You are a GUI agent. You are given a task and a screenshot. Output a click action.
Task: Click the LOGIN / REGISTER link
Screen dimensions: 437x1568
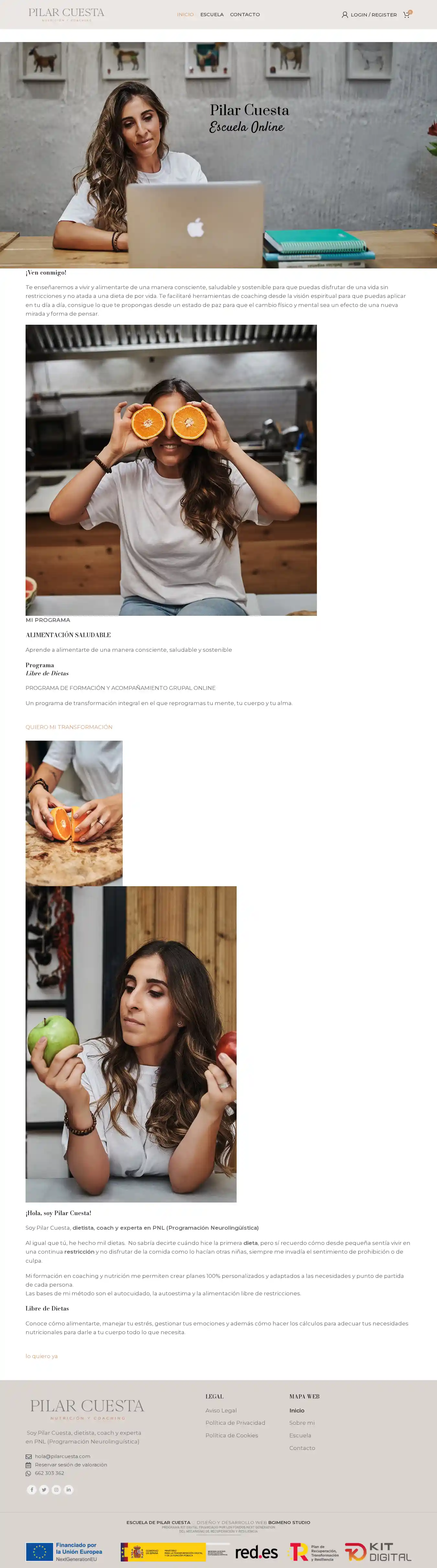tap(374, 15)
